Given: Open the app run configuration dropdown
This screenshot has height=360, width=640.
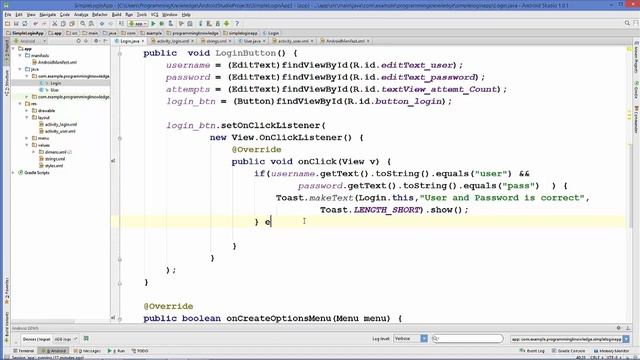Looking at the screenshot, I should (137, 24).
